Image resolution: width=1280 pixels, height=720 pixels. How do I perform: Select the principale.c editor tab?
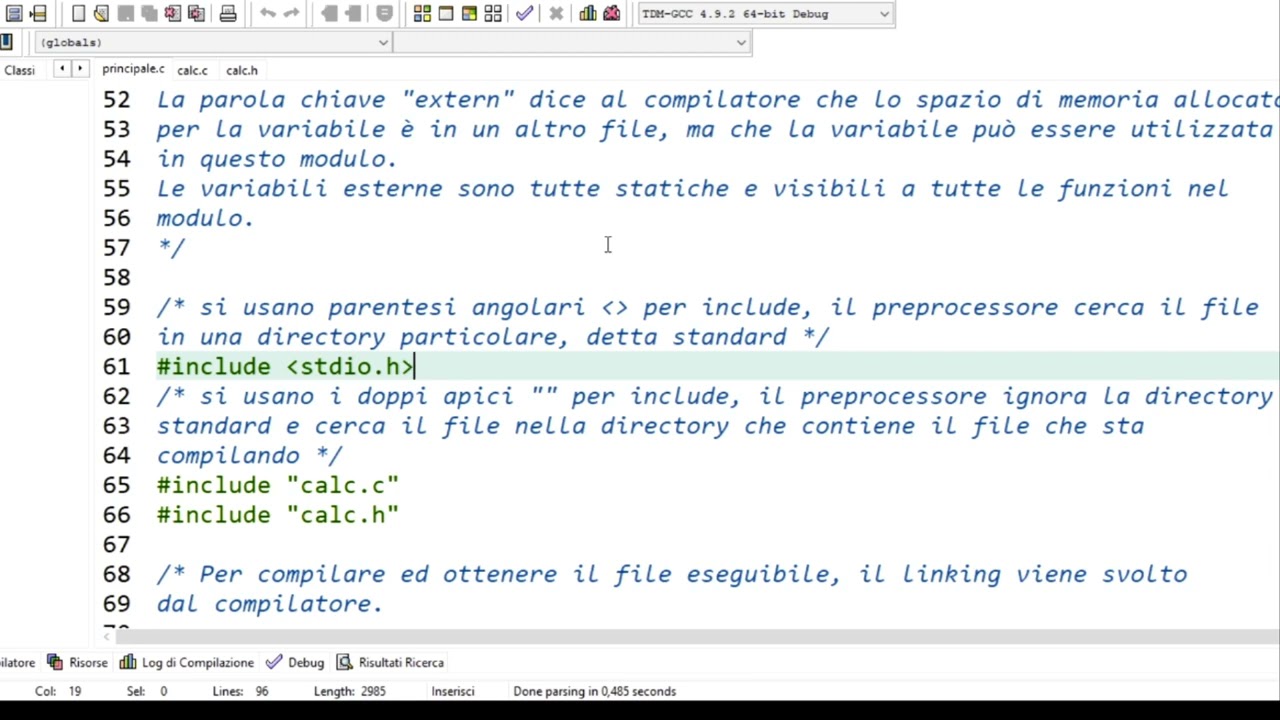click(133, 69)
